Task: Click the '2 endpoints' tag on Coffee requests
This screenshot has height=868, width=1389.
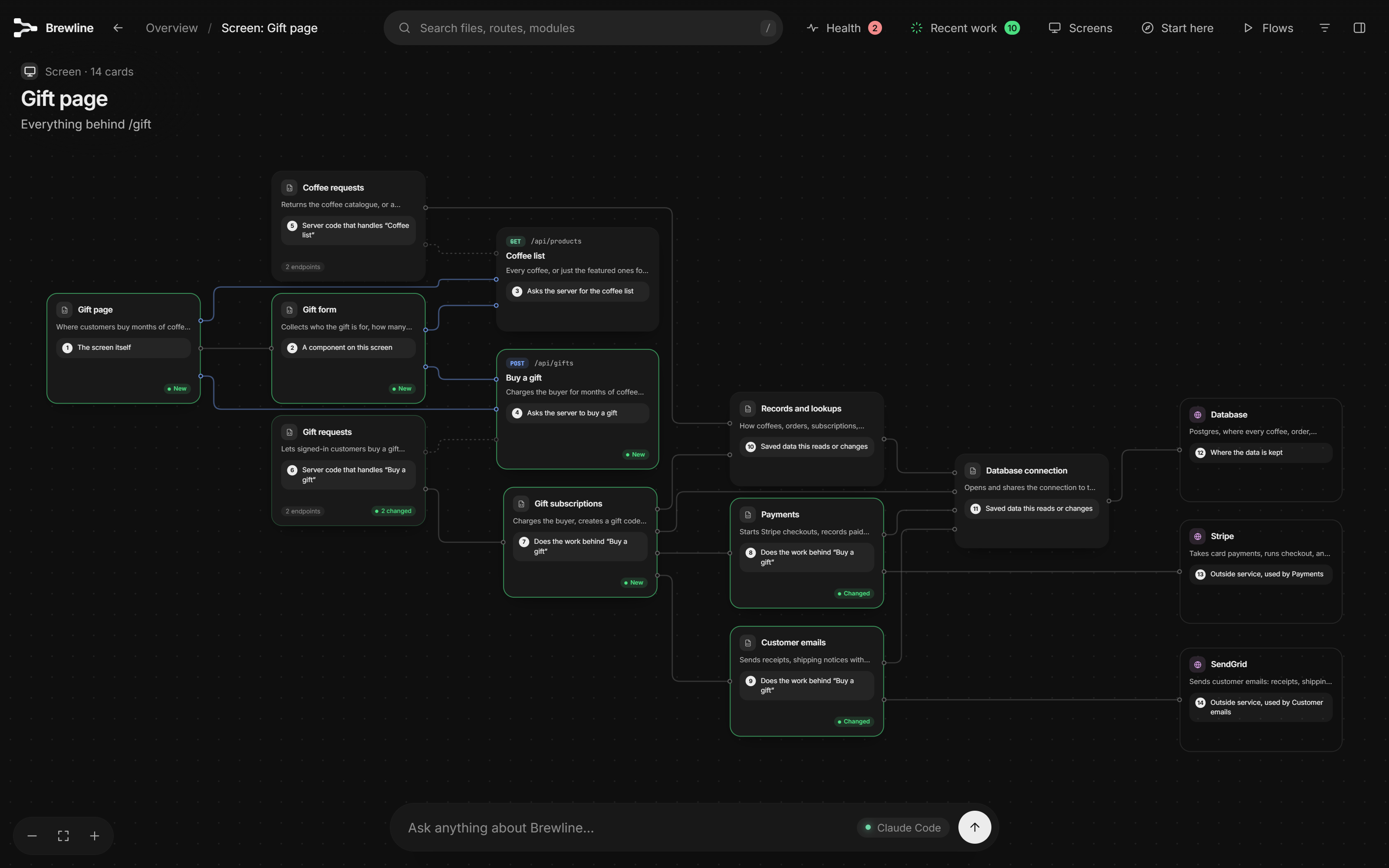Action: coord(303,267)
